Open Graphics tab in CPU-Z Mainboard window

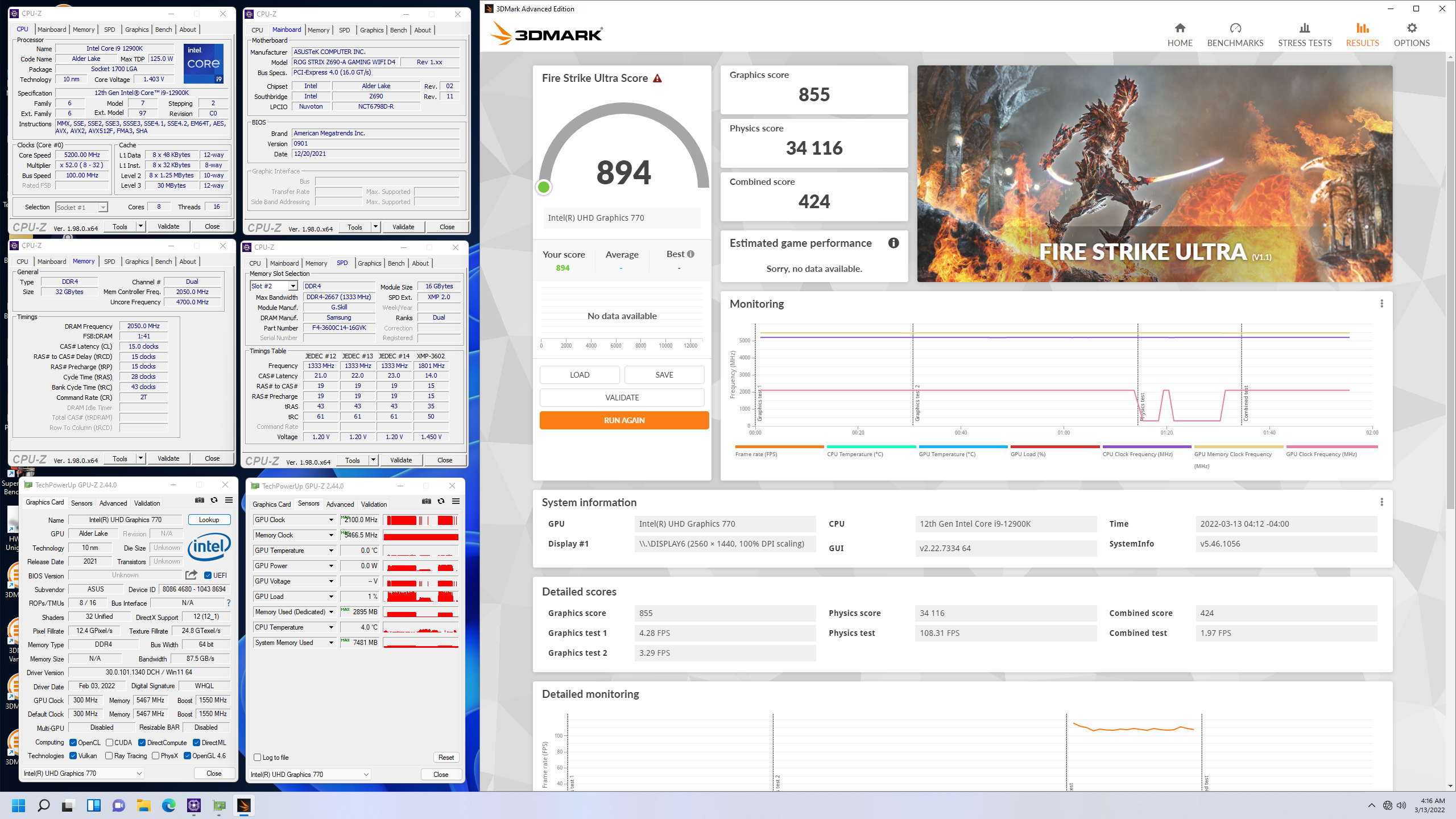point(371,30)
